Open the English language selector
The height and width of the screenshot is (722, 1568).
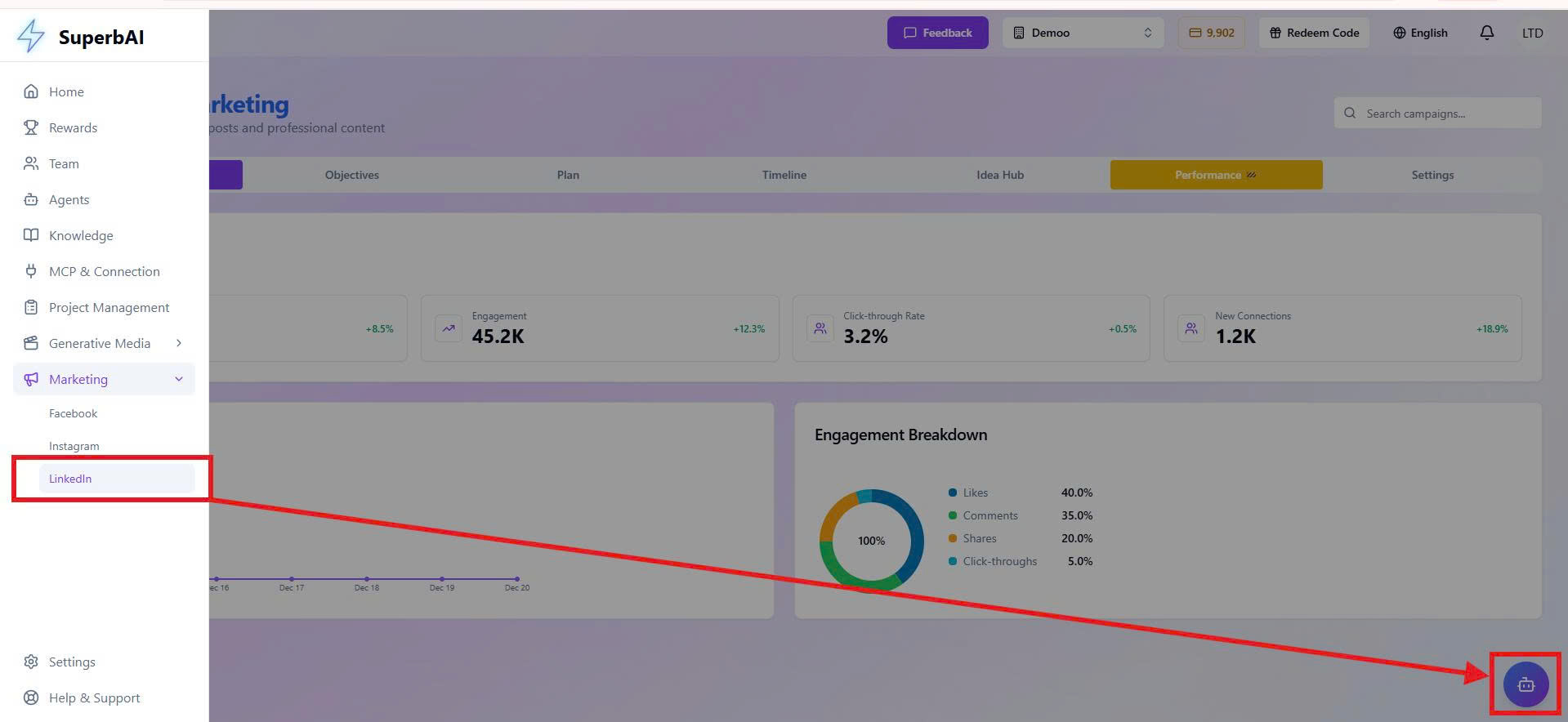[x=1420, y=33]
